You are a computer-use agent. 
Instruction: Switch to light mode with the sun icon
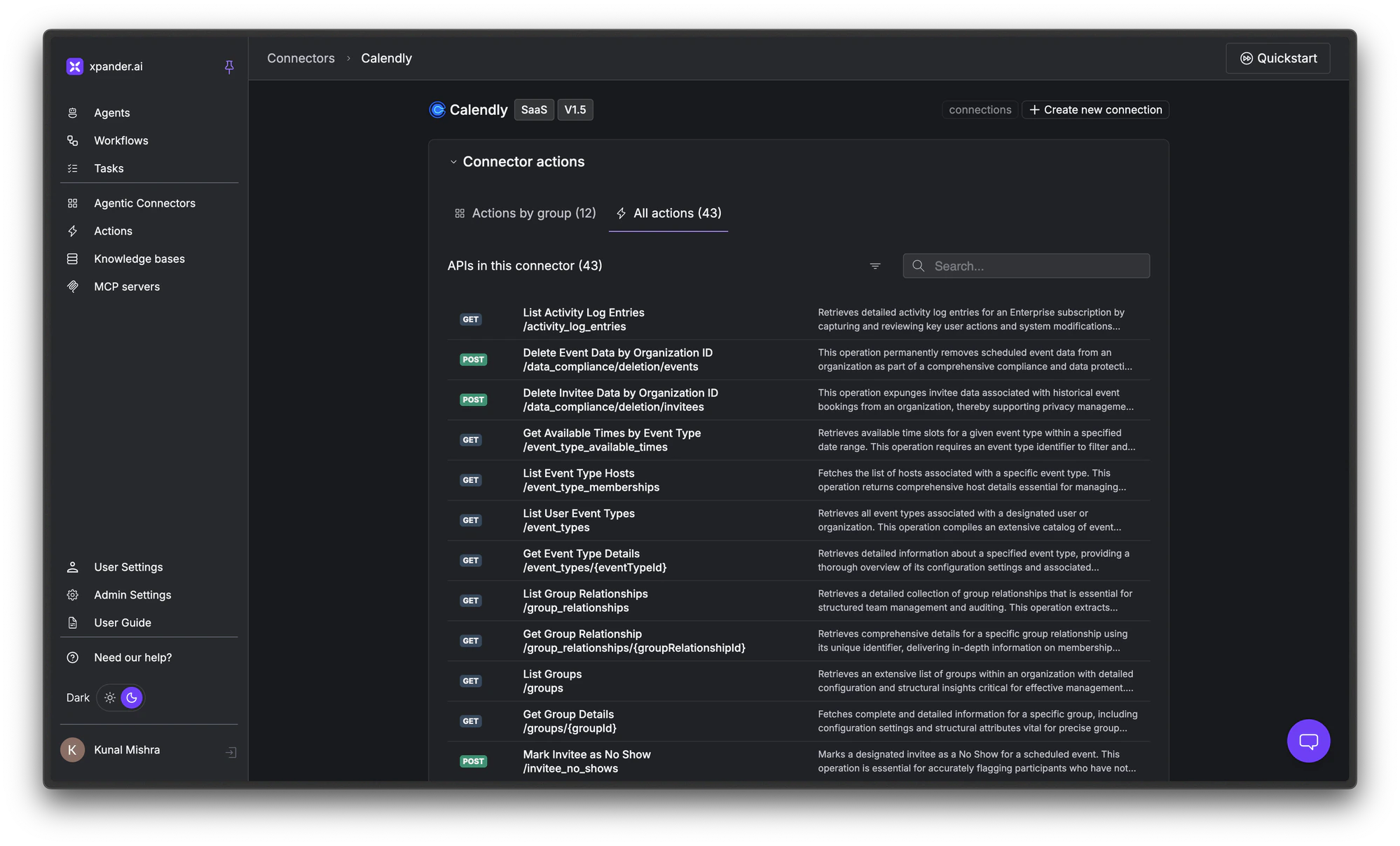click(110, 697)
